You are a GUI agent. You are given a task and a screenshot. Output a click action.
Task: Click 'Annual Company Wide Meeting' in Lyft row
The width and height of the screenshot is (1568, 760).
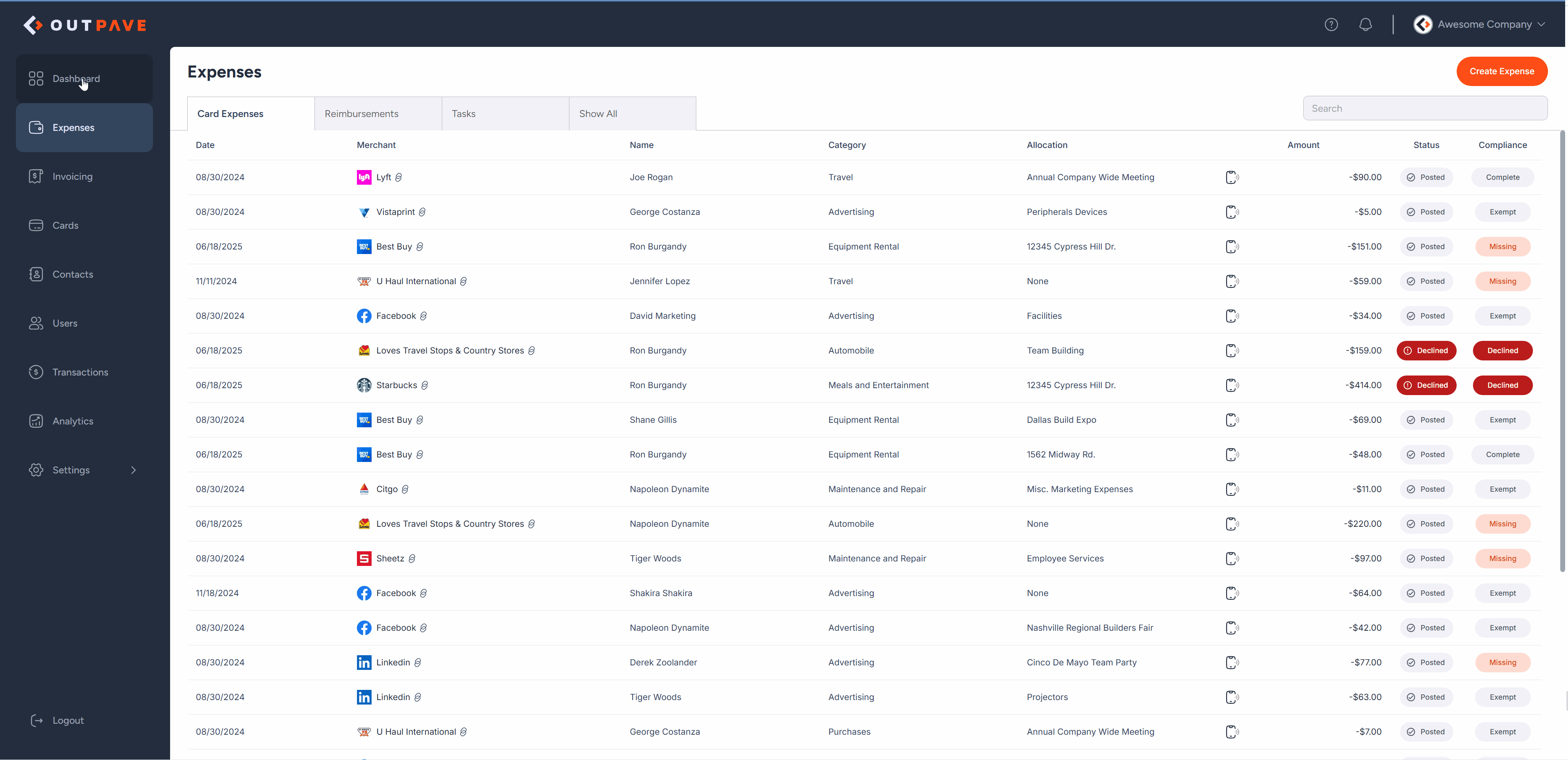click(1090, 177)
